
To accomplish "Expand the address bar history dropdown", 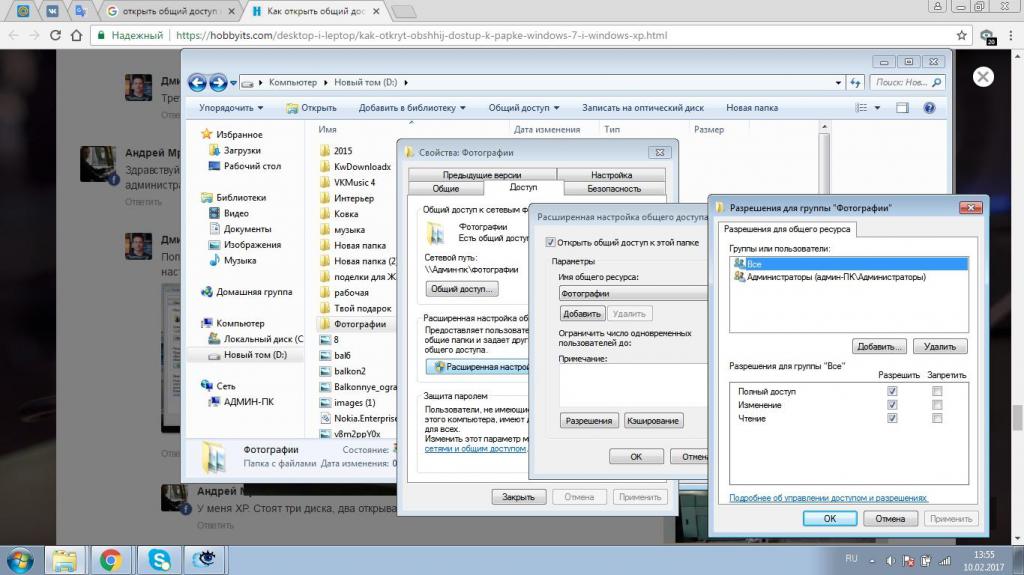I will tap(838, 83).
